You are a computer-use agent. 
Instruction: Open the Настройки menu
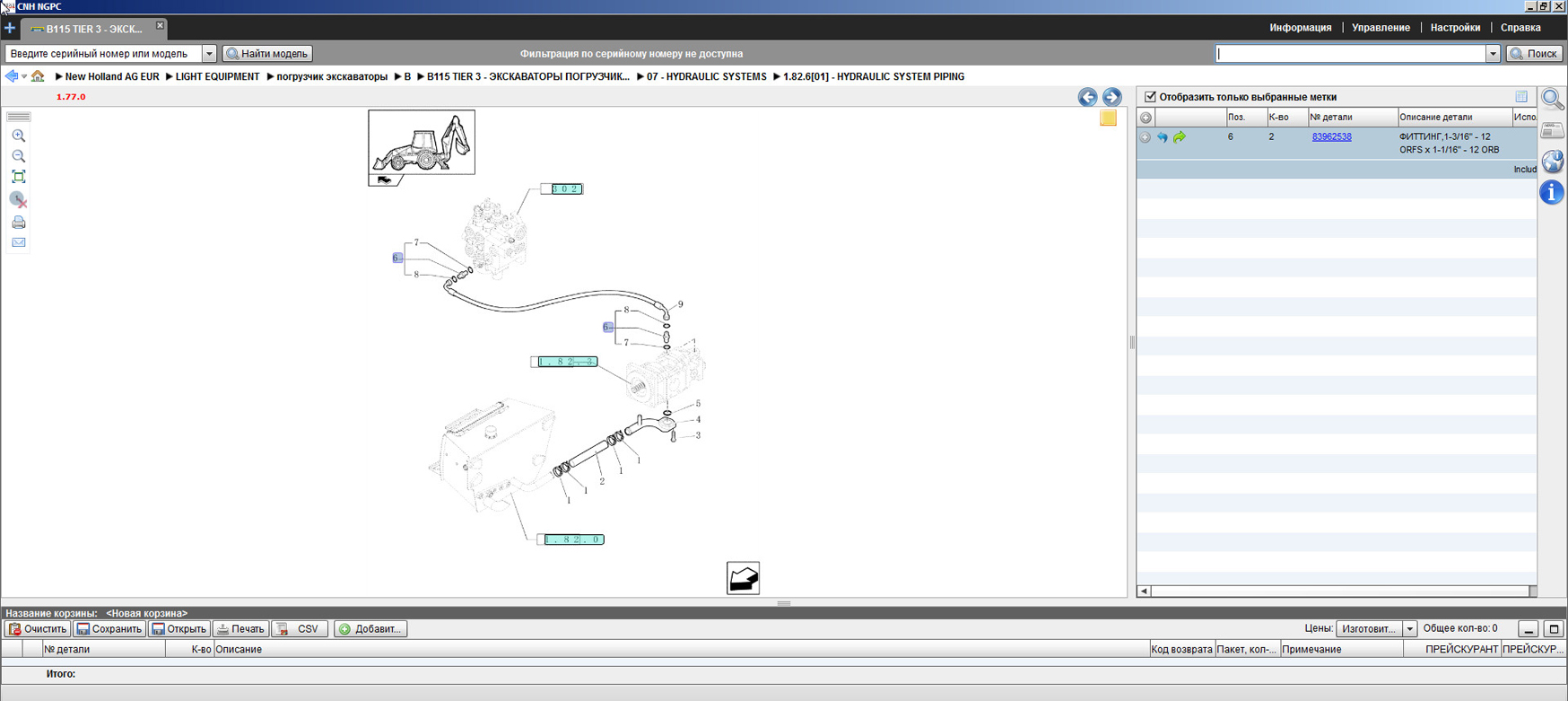[1455, 28]
